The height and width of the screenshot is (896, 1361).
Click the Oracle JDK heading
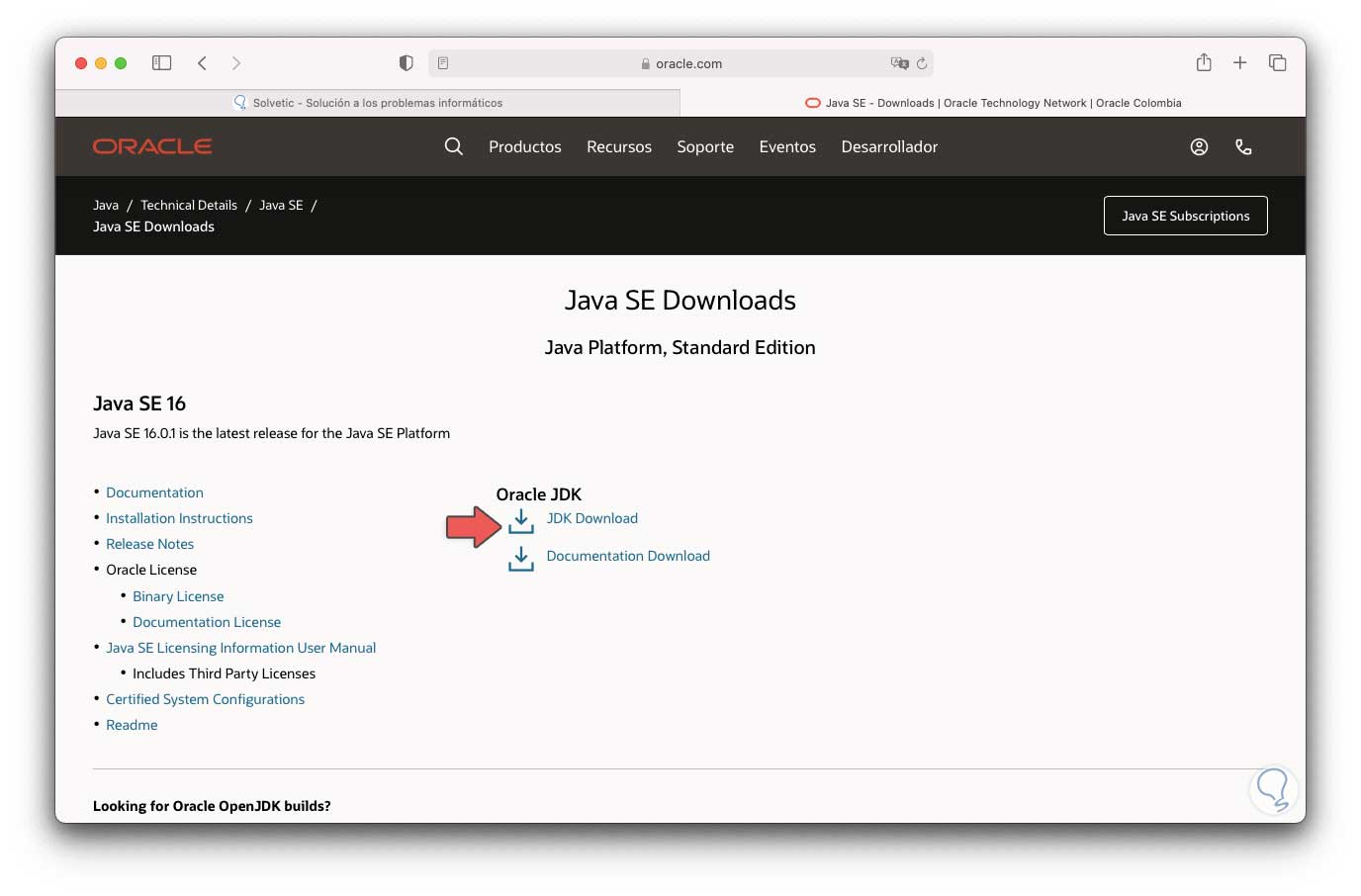(539, 494)
